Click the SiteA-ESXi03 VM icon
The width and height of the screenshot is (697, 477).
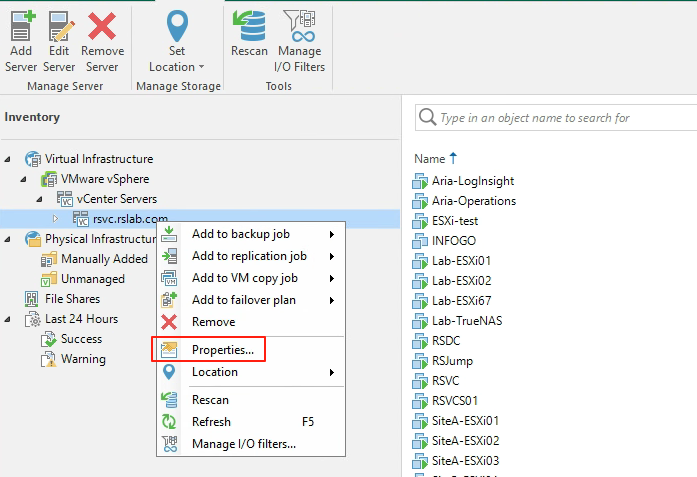click(420, 461)
